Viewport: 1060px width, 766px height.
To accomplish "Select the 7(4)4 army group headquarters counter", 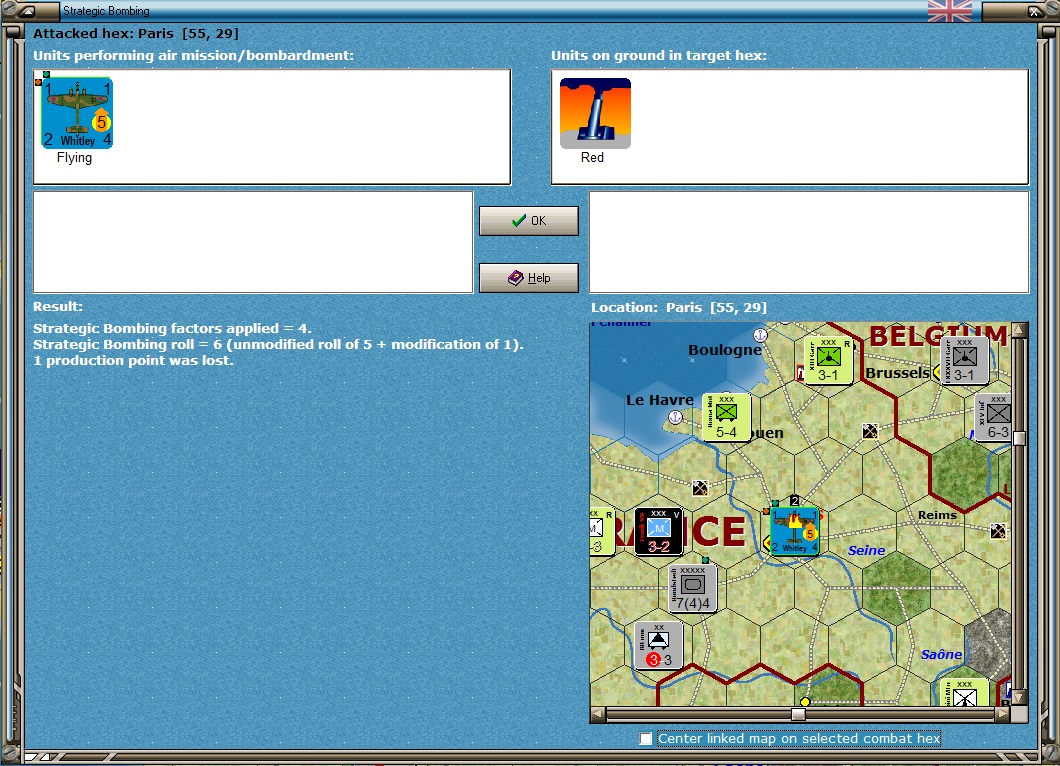I will click(x=693, y=588).
